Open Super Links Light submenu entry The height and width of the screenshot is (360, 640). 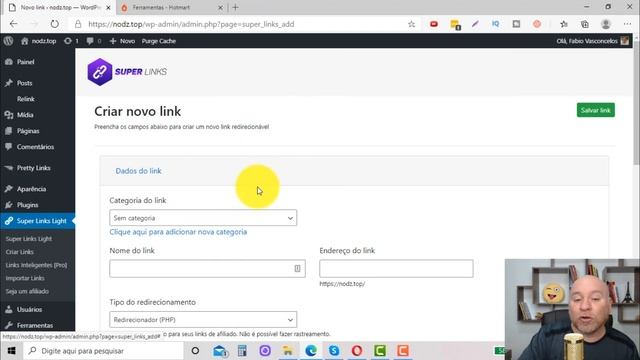[x=29, y=239]
